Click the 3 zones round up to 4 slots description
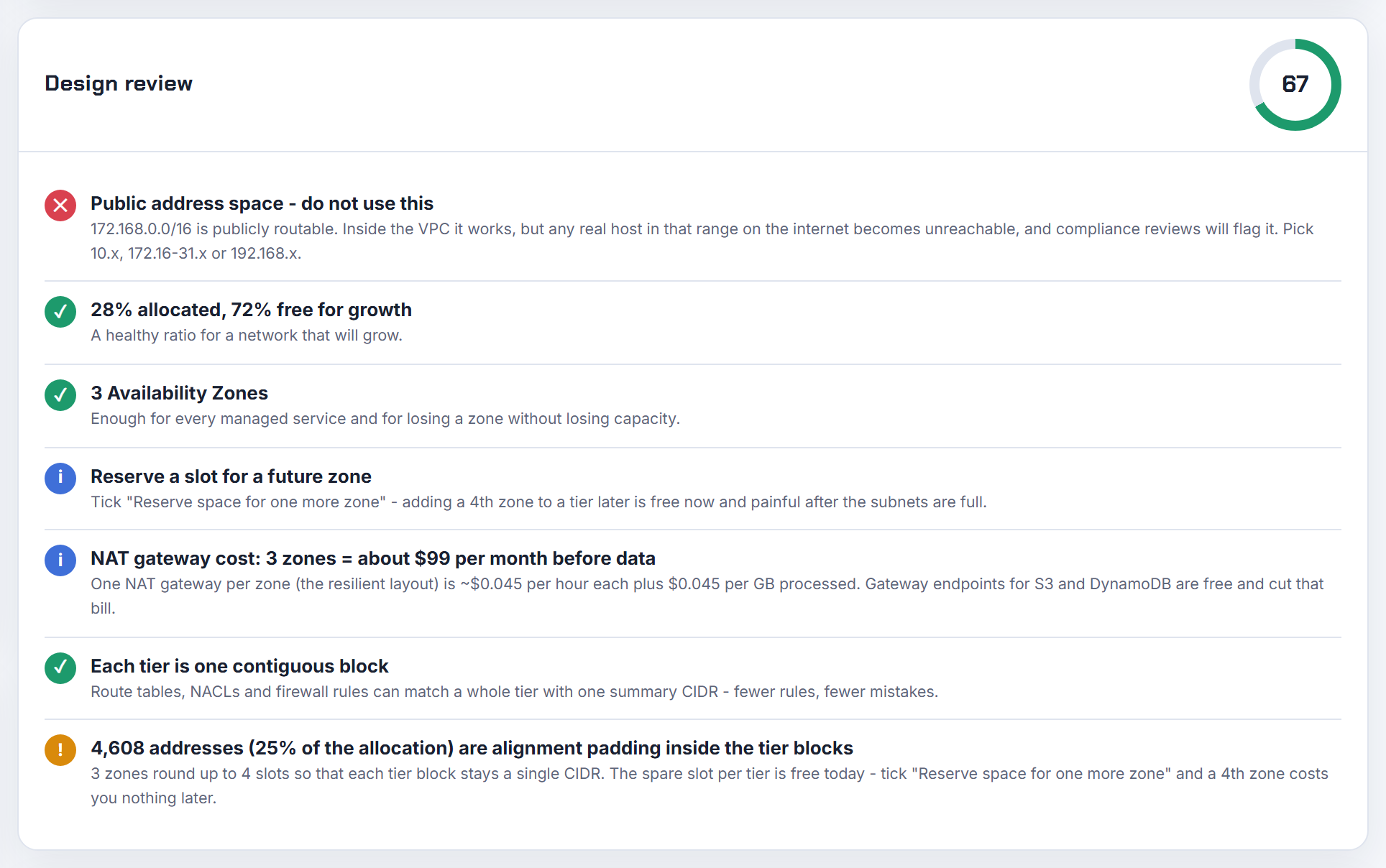Image resolution: width=1386 pixels, height=868 pixels. 710,785
